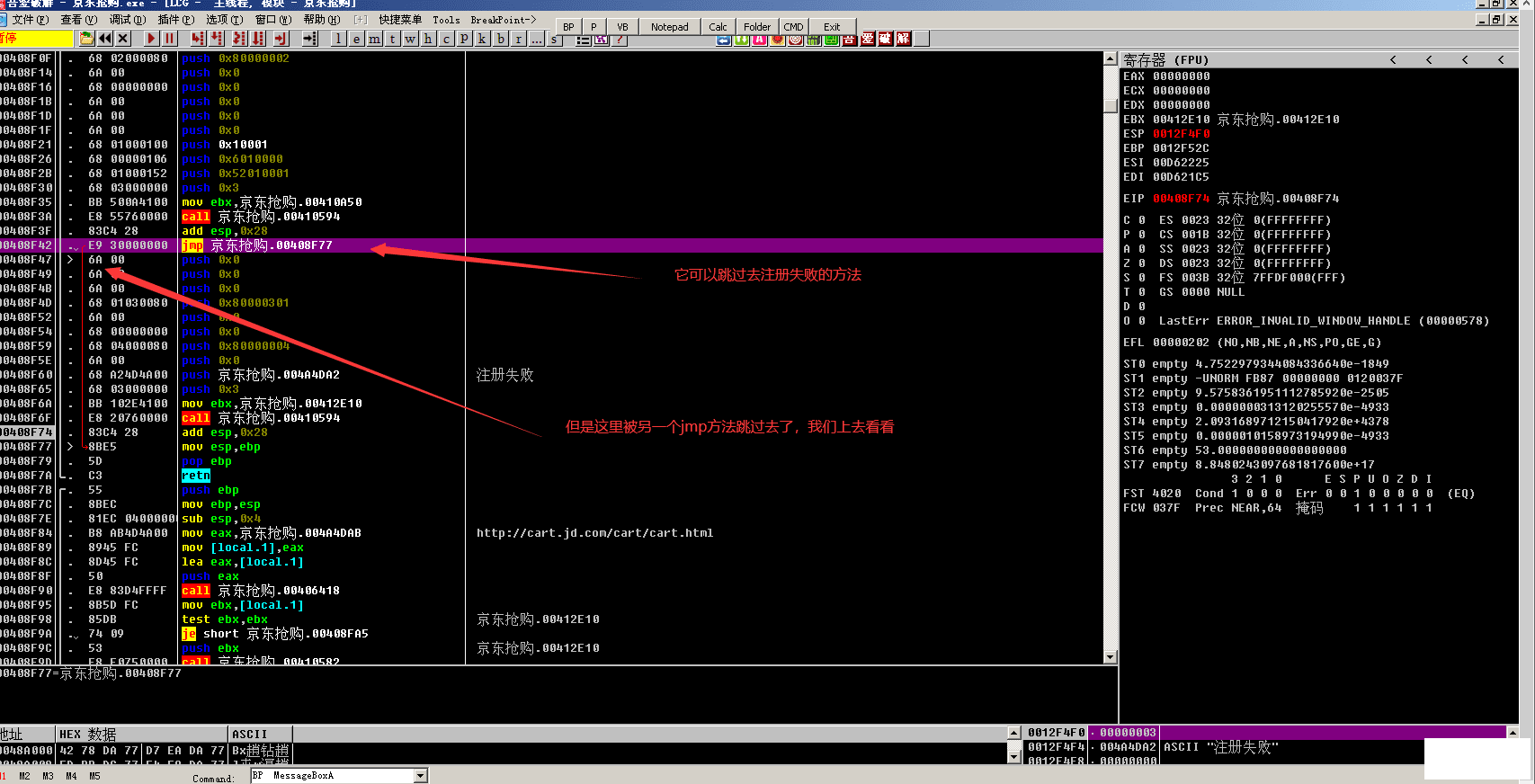
Task: Open the 快捷菜单 menu
Action: 400,19
